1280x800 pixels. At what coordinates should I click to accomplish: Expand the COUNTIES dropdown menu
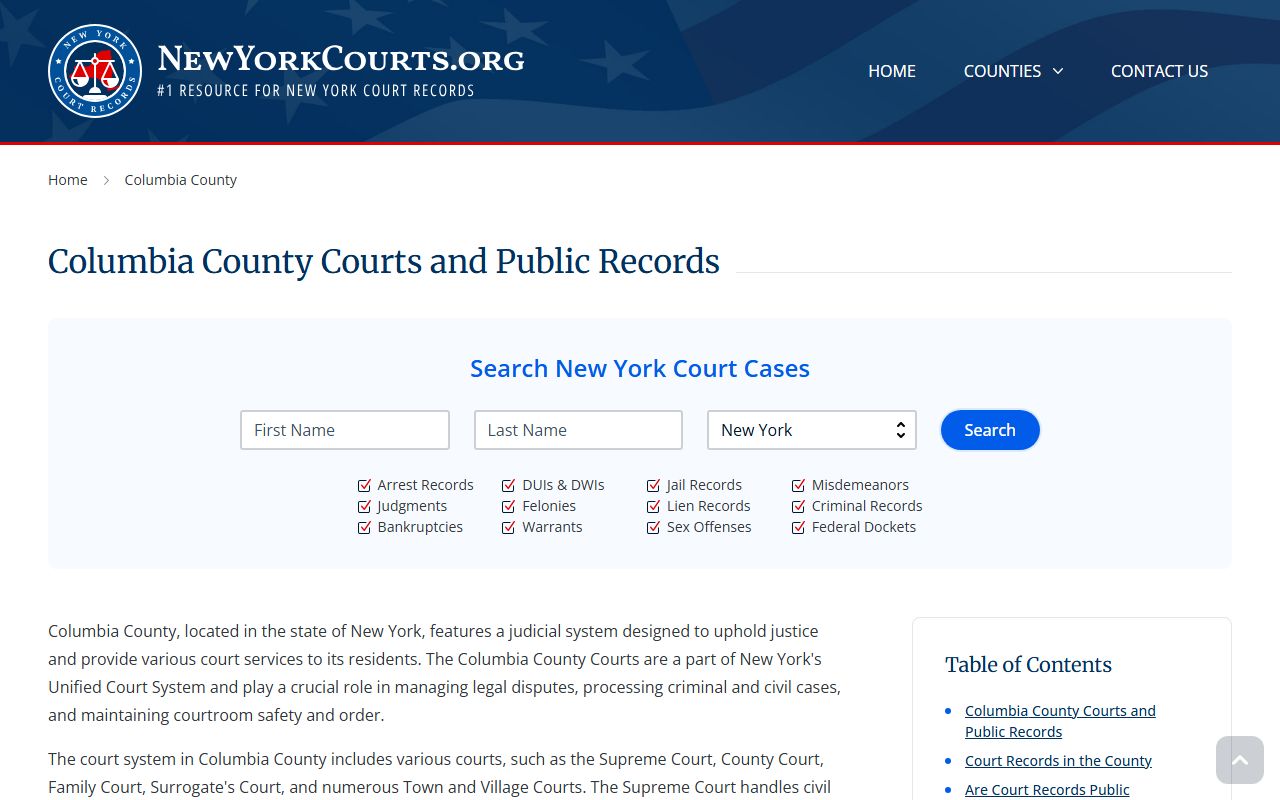[x=1013, y=71]
